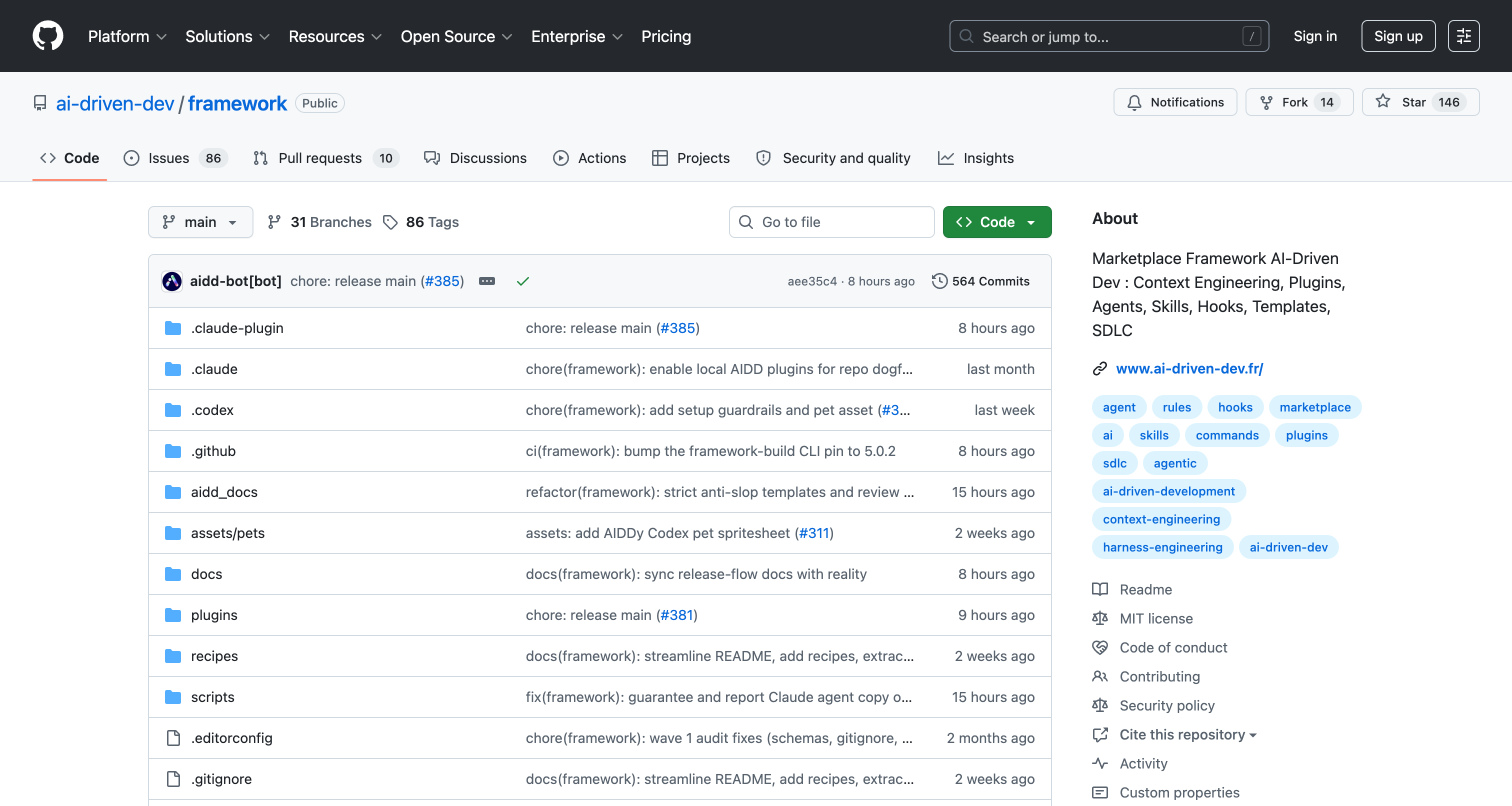The height and width of the screenshot is (806, 1512).
Task: Click the .claude-plugin folder icon
Action: pos(172,327)
